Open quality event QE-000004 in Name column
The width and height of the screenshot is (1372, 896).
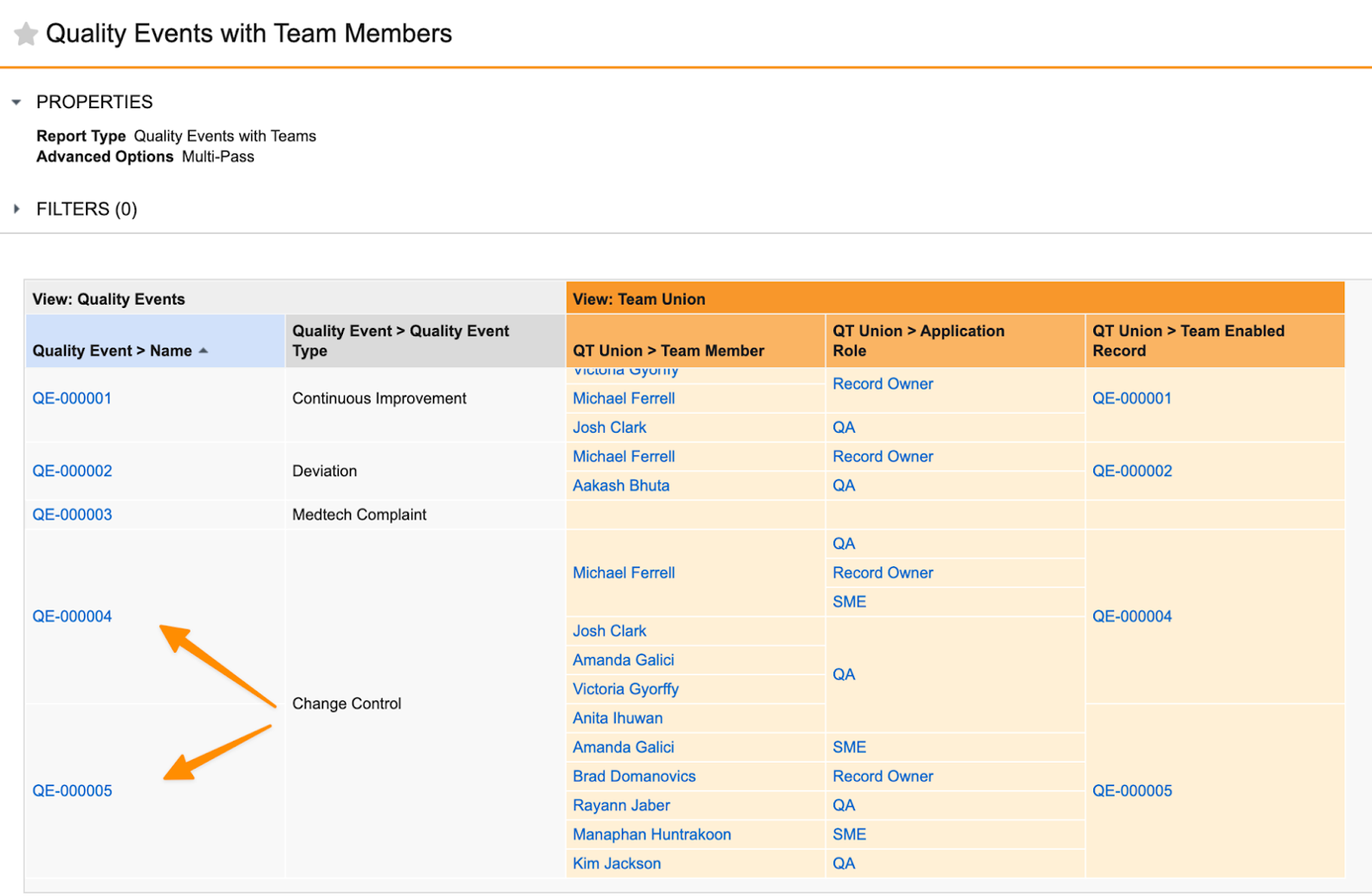coord(72,616)
